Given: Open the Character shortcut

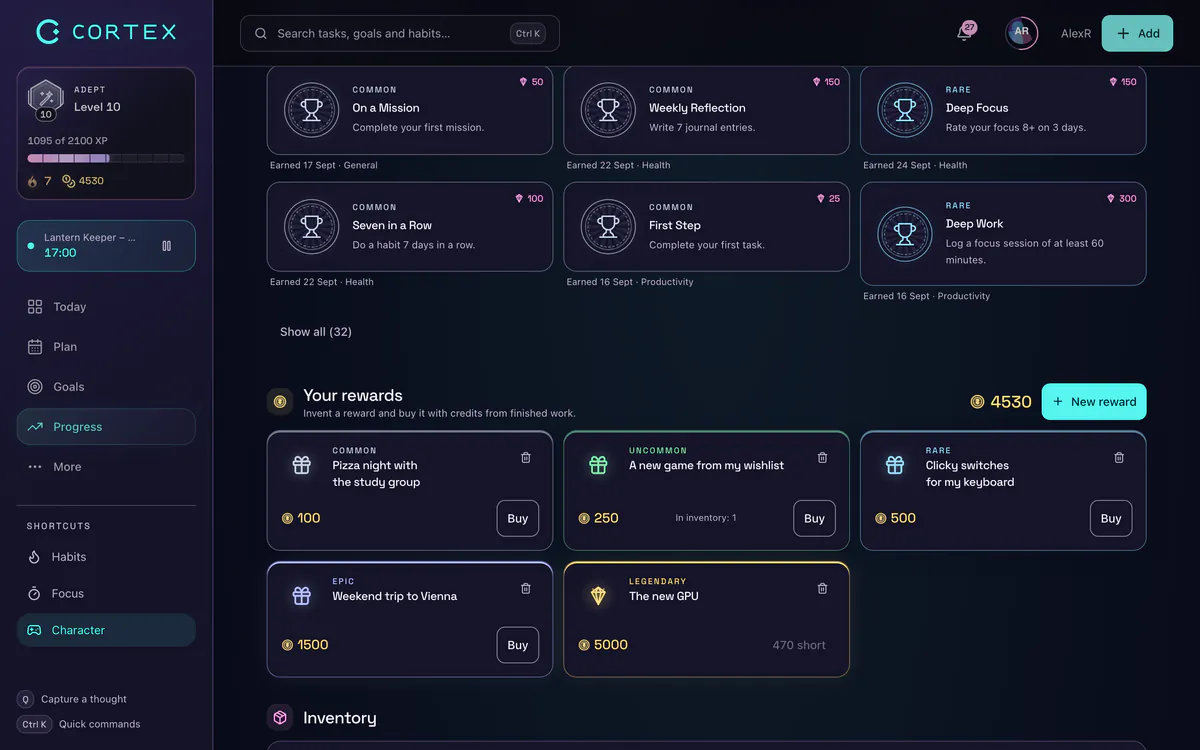Looking at the screenshot, I should (x=106, y=630).
